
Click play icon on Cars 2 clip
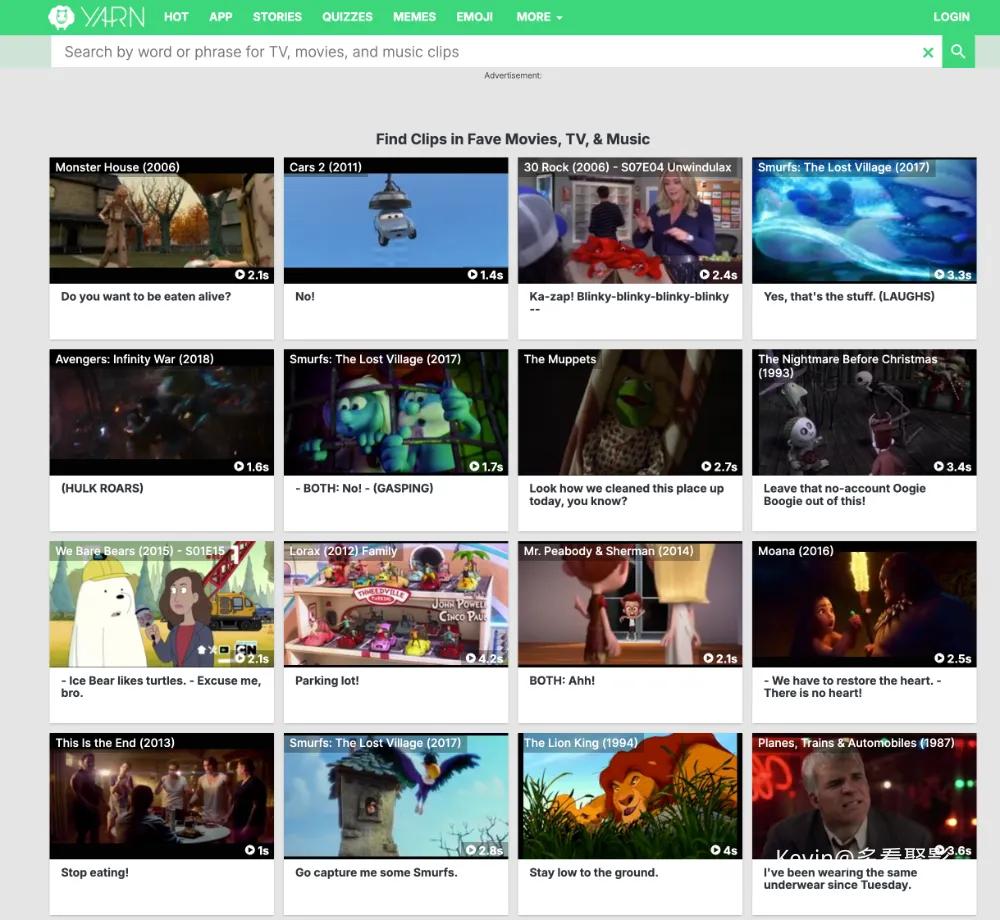pyautogui.click(x=473, y=275)
